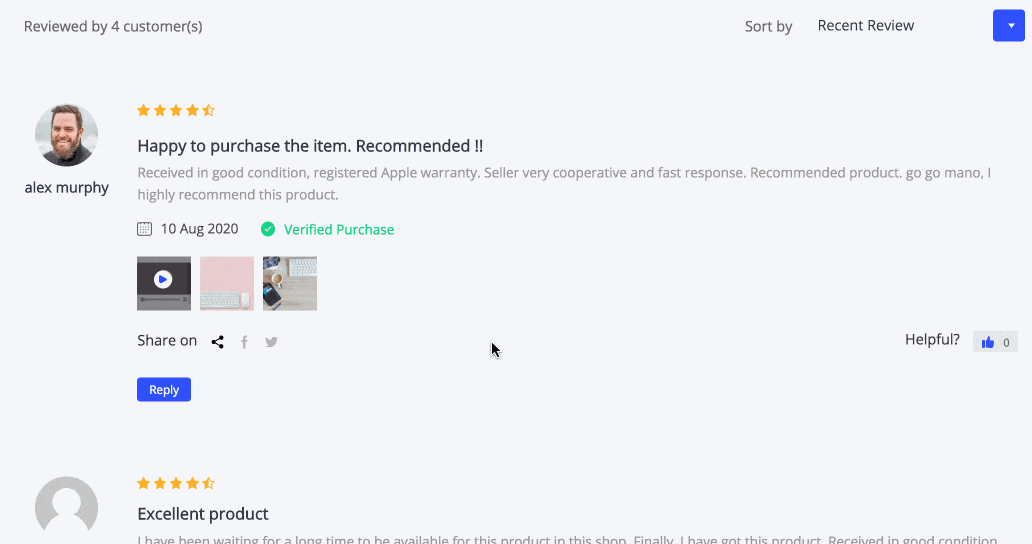Open the desk with coffee review image
The width and height of the screenshot is (1032, 544).
click(x=290, y=284)
